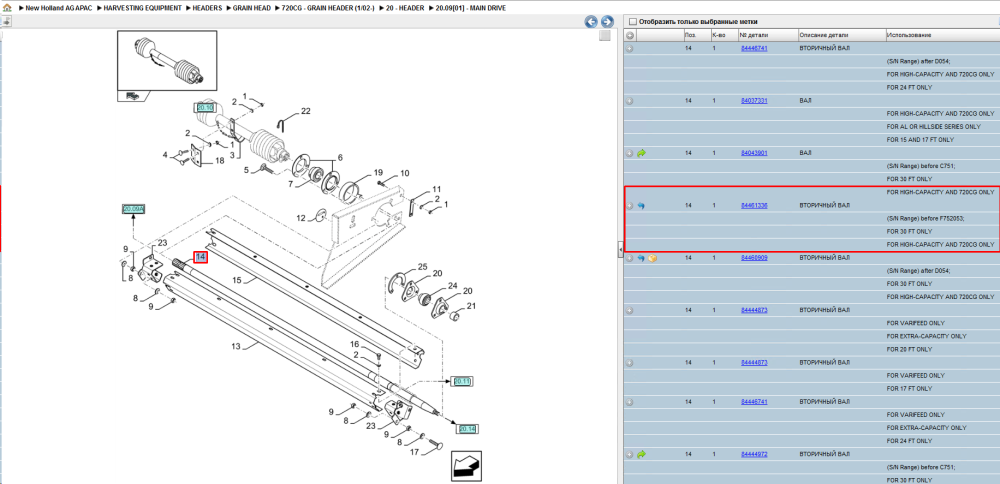
Task: Click blue arrow icon in 84461336 row
Action: [642, 205]
